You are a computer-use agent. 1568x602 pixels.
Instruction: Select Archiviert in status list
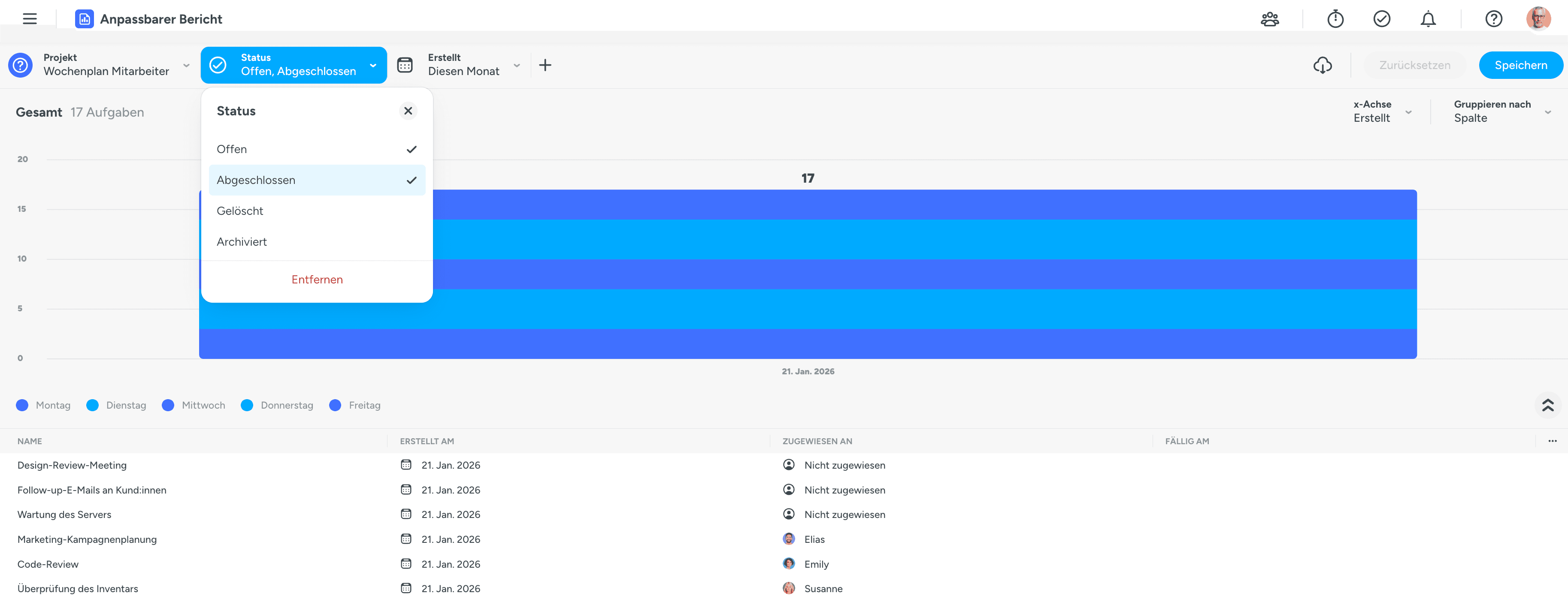242,242
